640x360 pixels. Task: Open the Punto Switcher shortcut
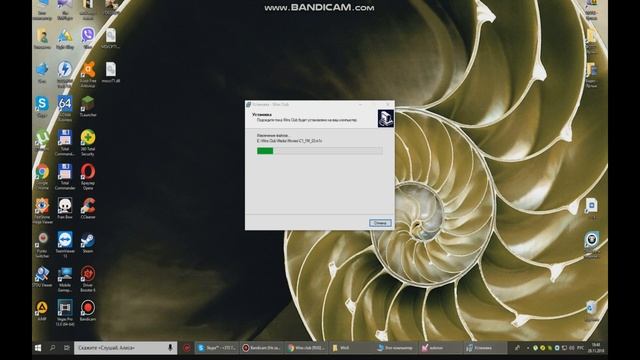pos(42,244)
